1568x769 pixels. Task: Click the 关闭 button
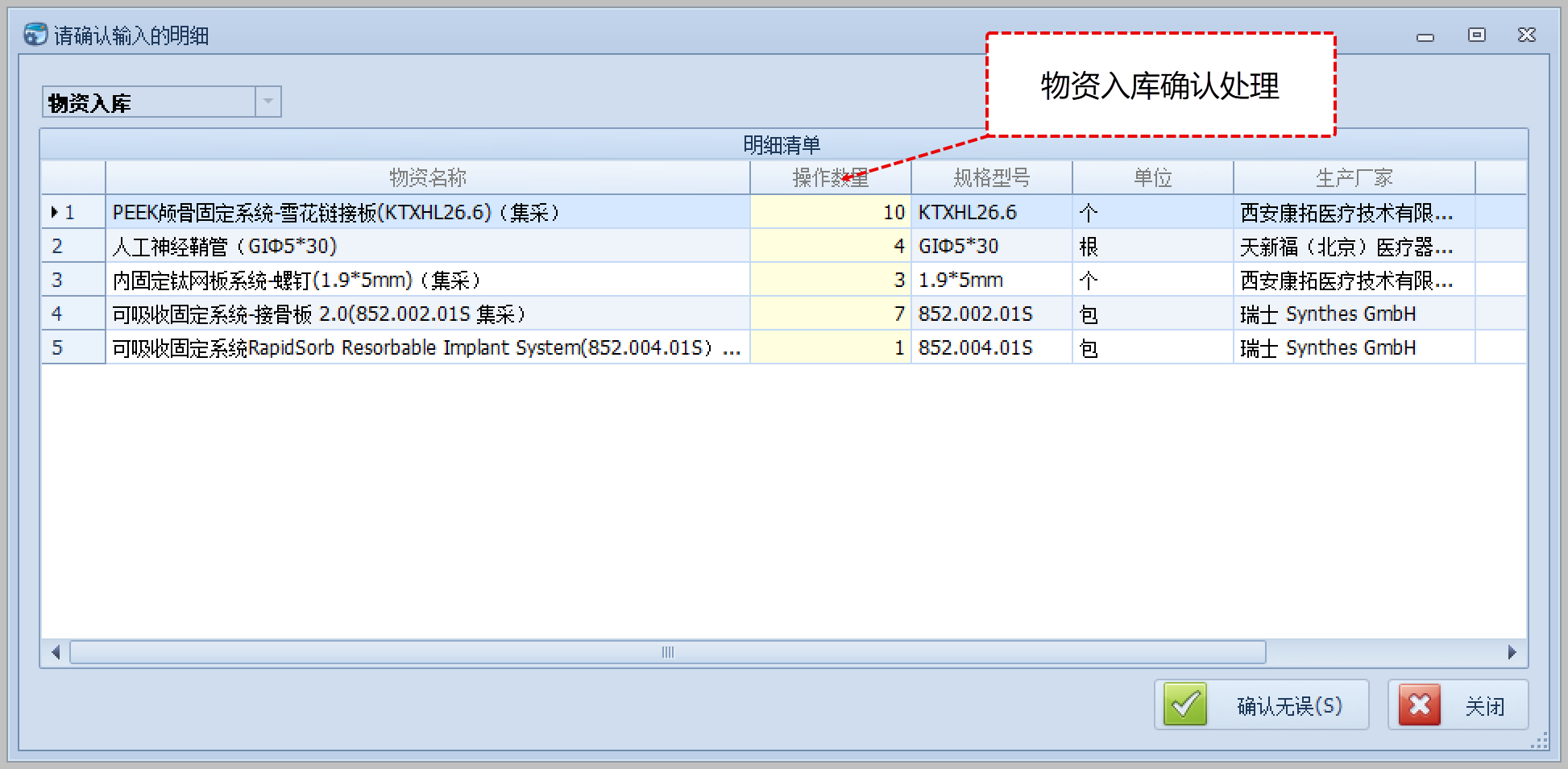tap(1458, 705)
